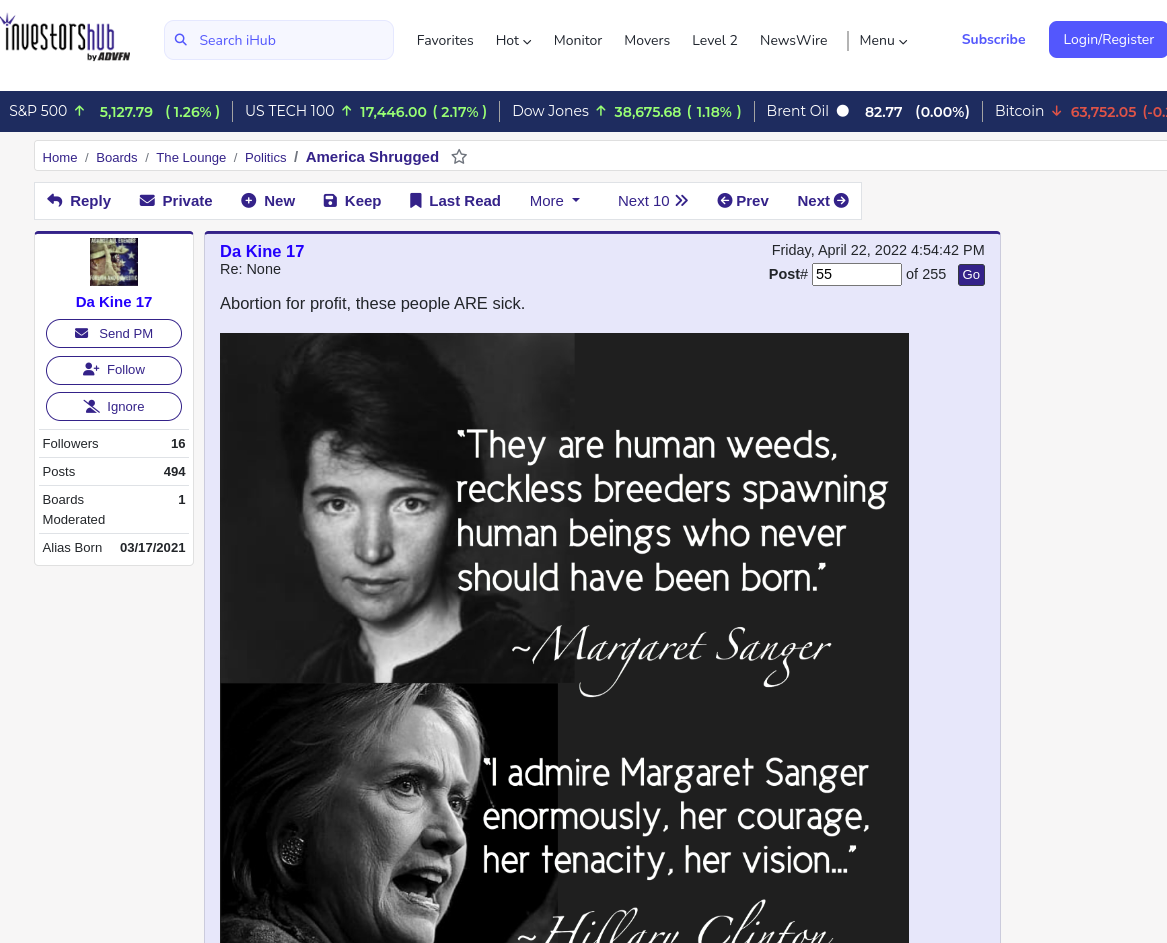Click the InvestorsHub logo
1167x943 pixels.
65,39
